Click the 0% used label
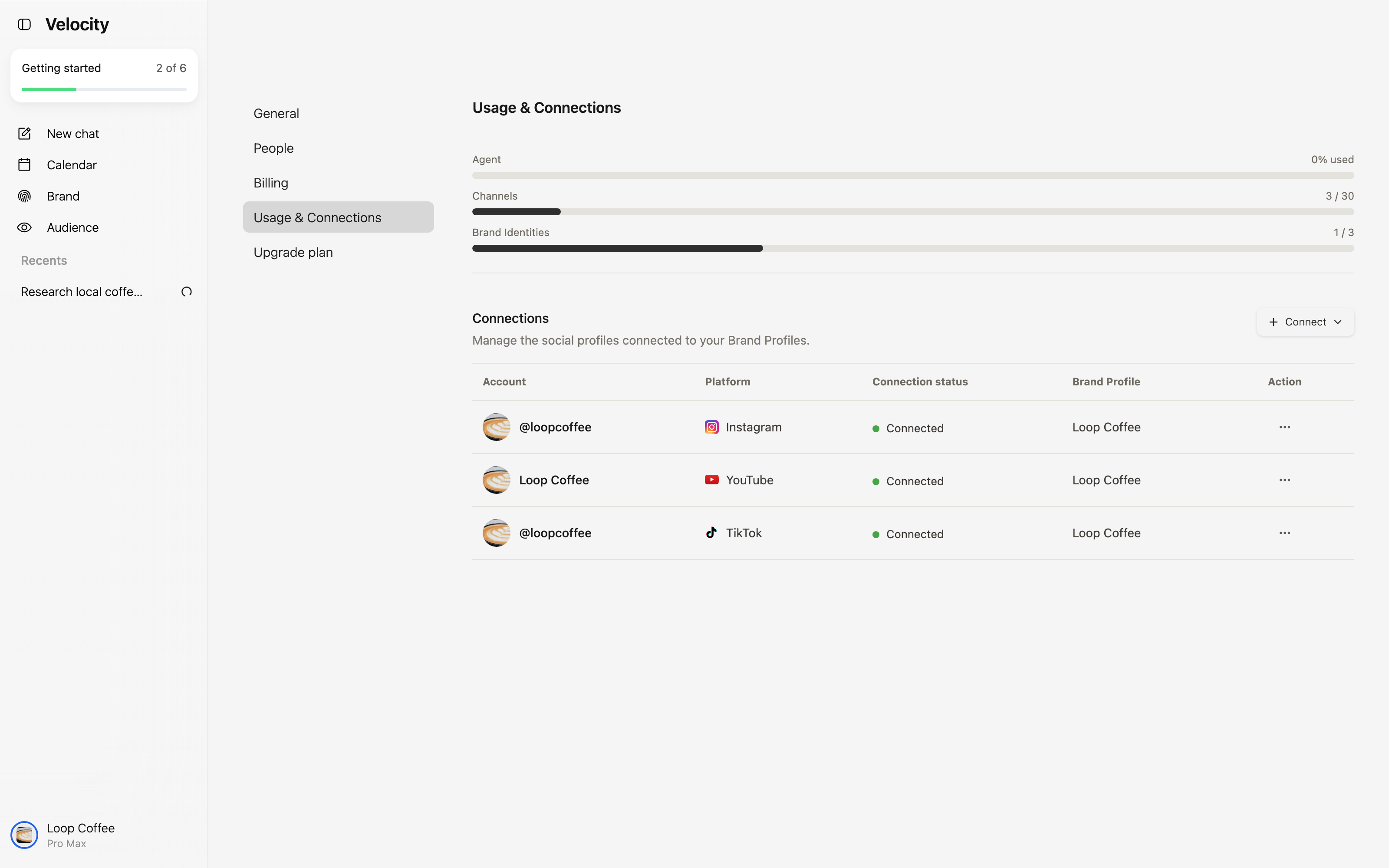Image resolution: width=1389 pixels, height=868 pixels. tap(1332, 160)
